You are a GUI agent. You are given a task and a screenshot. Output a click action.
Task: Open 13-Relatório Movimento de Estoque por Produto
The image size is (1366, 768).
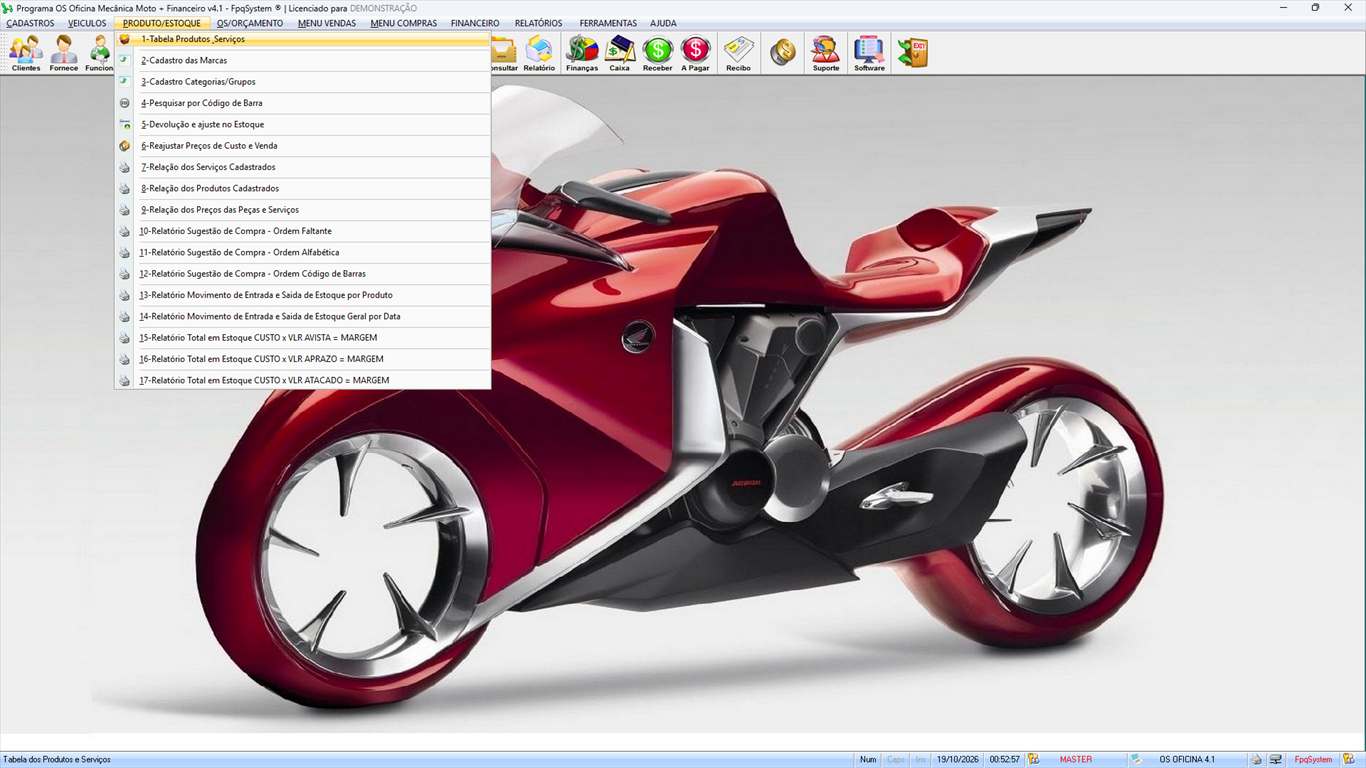303,295
